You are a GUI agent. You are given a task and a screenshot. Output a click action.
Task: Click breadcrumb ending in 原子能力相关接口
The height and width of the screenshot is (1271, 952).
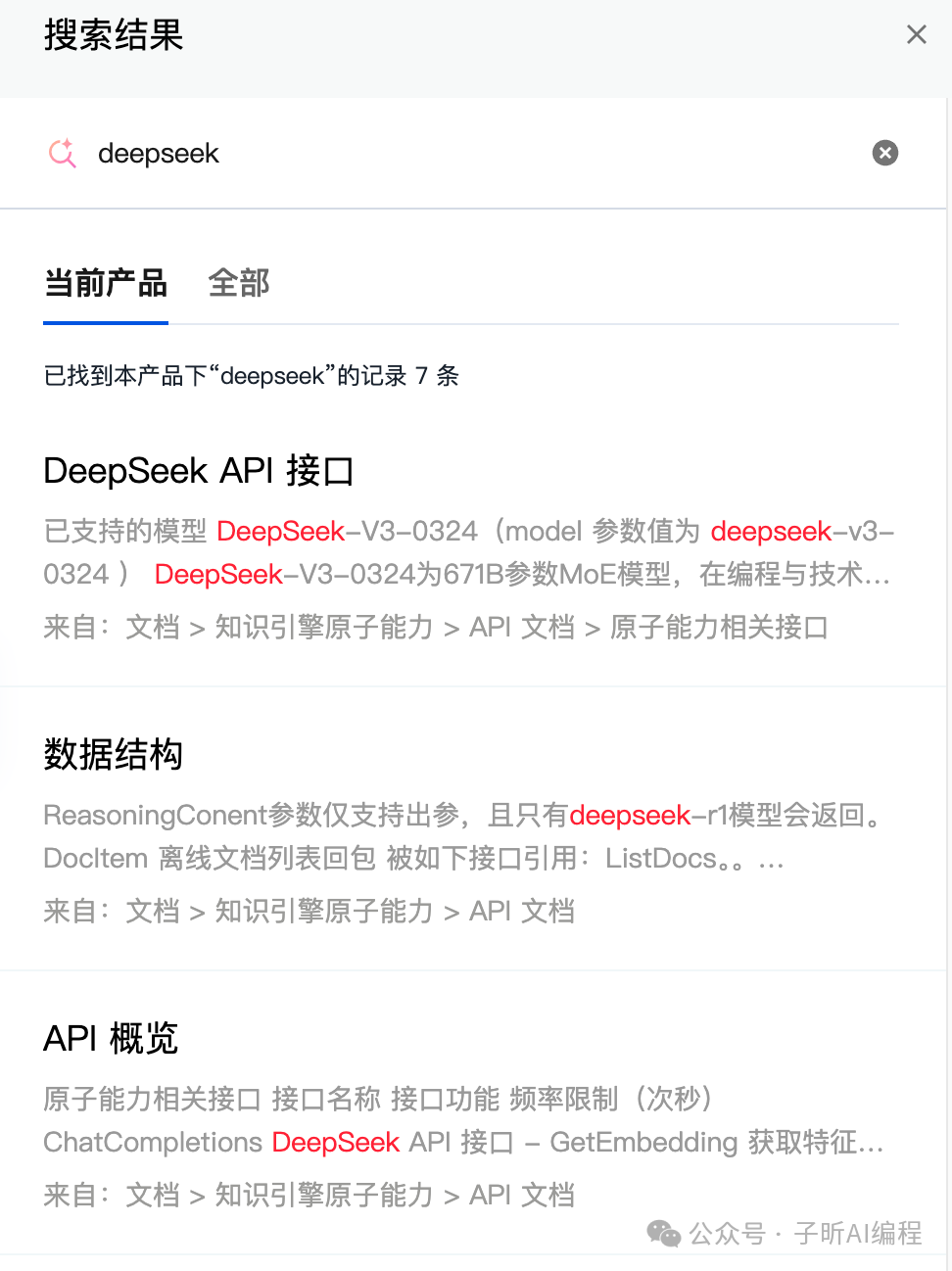point(436,627)
